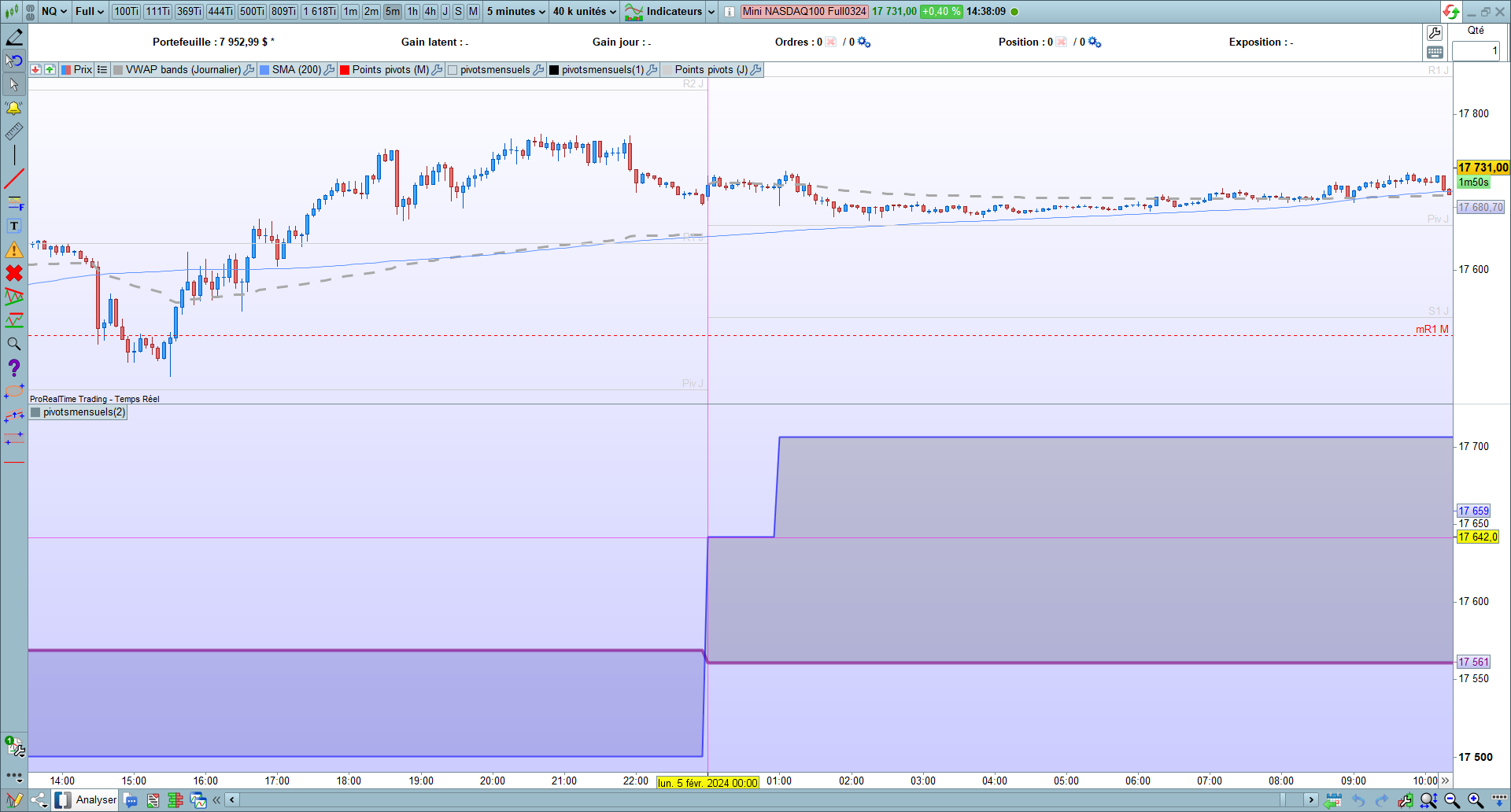Open the magnifier search tool
Viewport: 1511px width, 812px height.
14,344
